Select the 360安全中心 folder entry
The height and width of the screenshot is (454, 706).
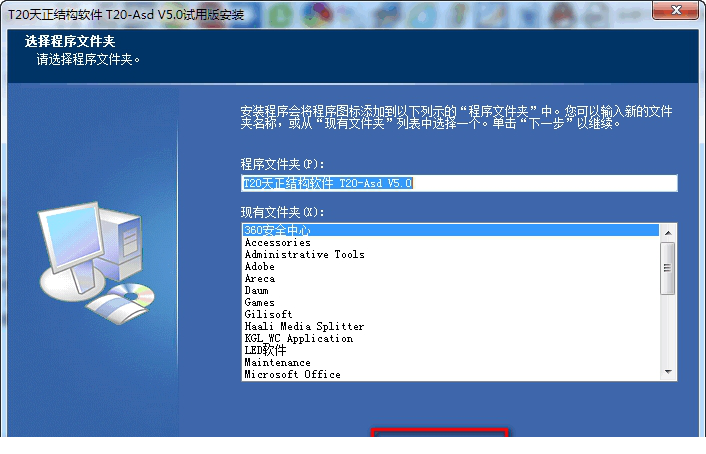click(x=451, y=230)
